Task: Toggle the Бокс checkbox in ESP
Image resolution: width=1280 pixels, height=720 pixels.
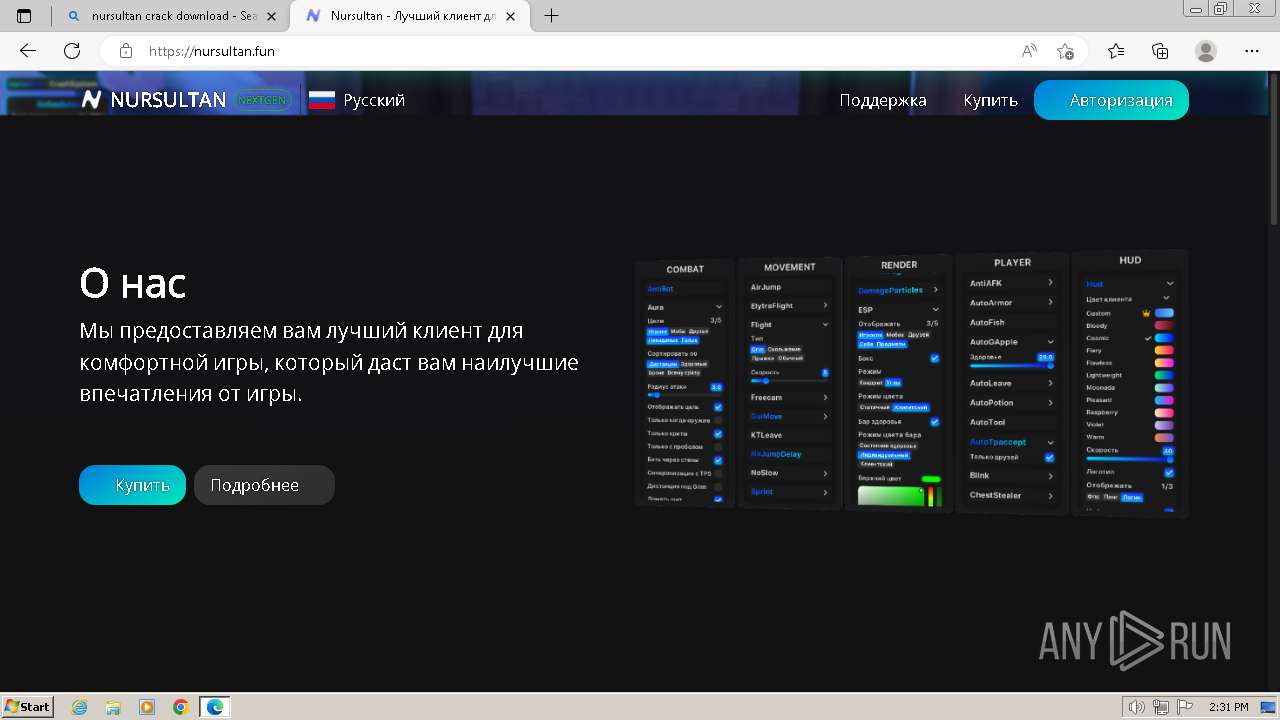Action: 934,357
